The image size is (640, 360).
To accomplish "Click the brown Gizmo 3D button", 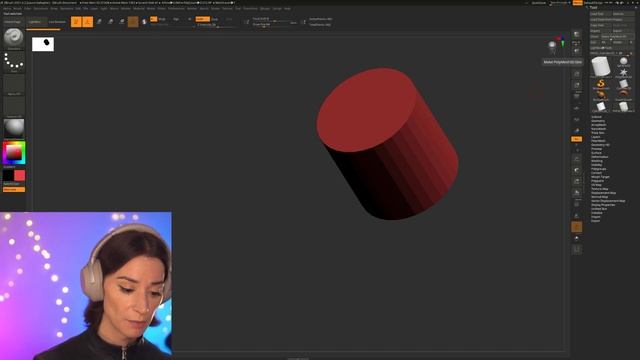I will tap(133, 22).
